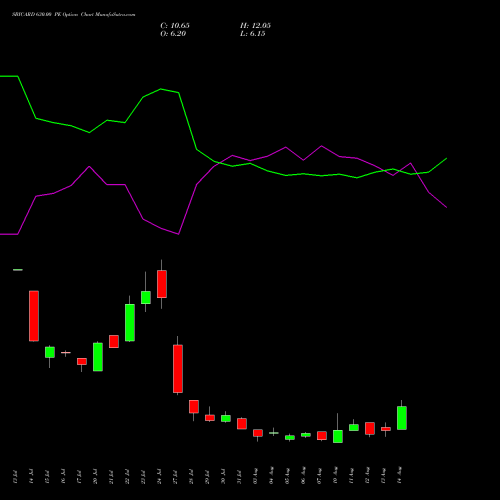
Task: Click the red candle for 28 Jul
Action: (x=194, y=407)
